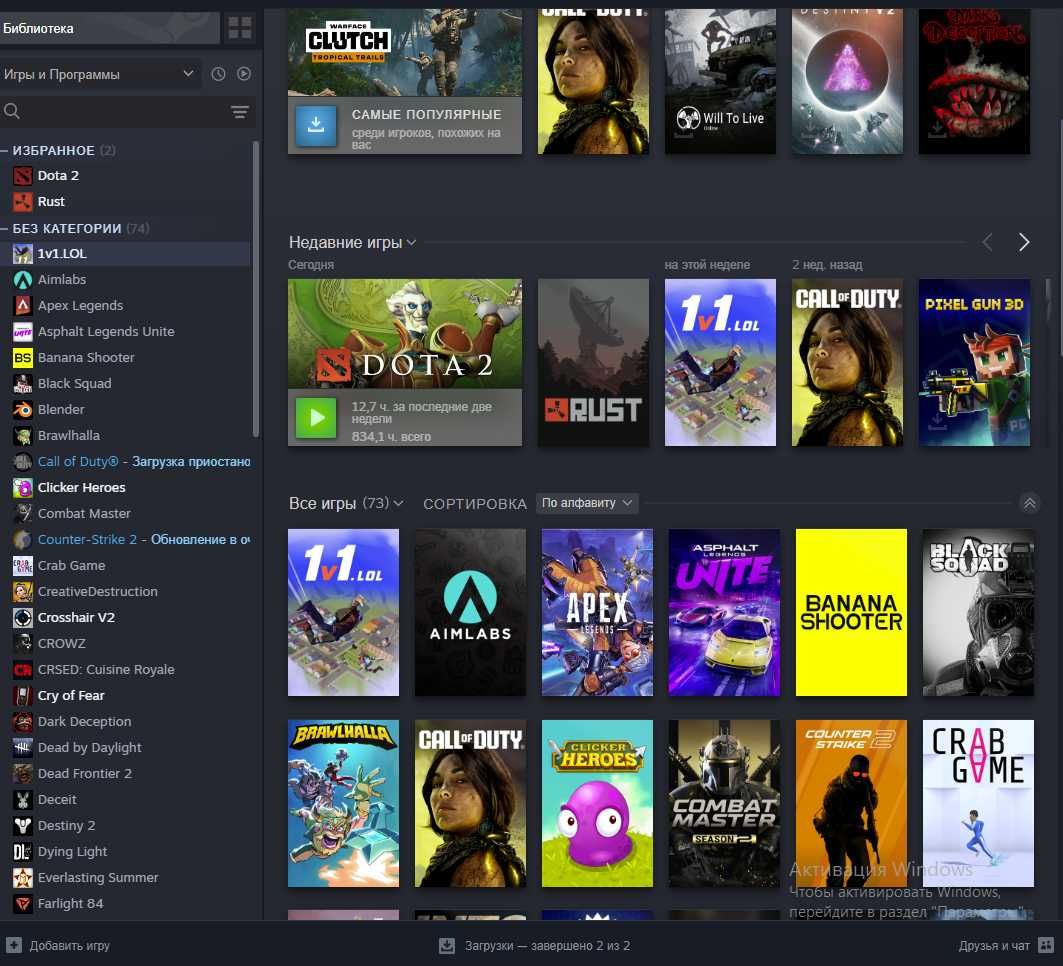The image size is (1063, 966).
Task: Click the Rust icon in favorites
Action: pyautogui.click(x=22, y=201)
